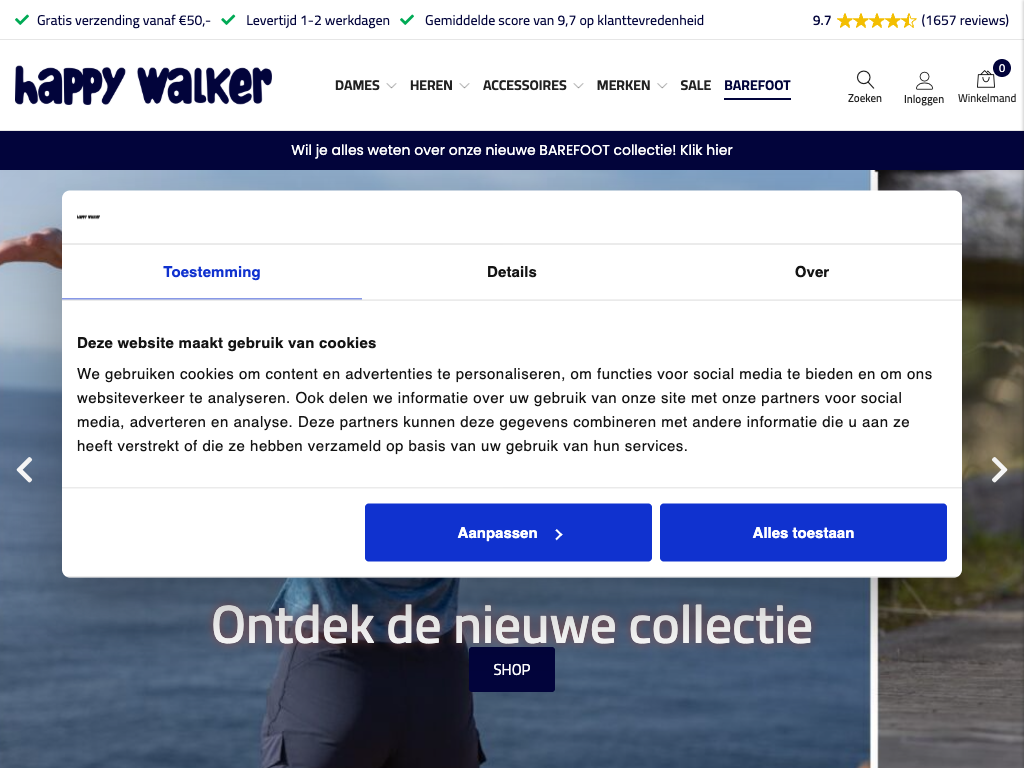This screenshot has width=1024, height=768.
Task: Advance carousel with right arrow
Action: pos(999,470)
